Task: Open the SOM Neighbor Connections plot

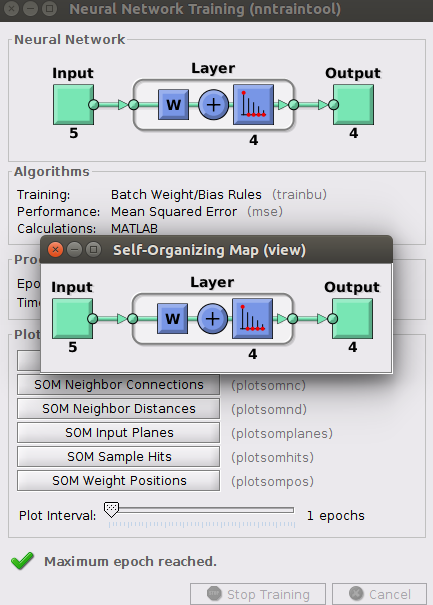Action: [x=118, y=385]
